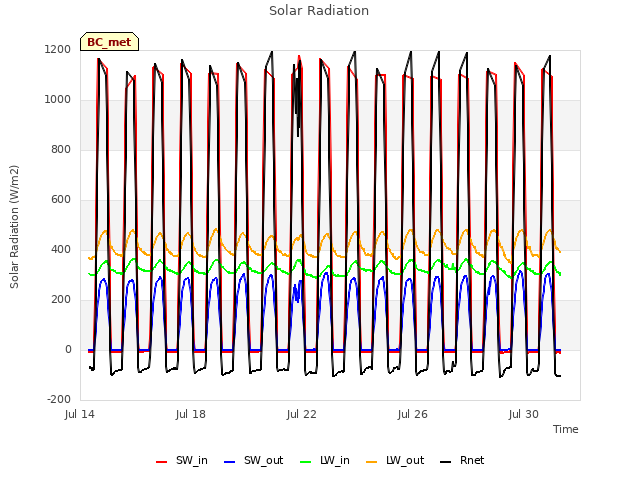Click the 1000 y-axis tick label

(58, 100)
